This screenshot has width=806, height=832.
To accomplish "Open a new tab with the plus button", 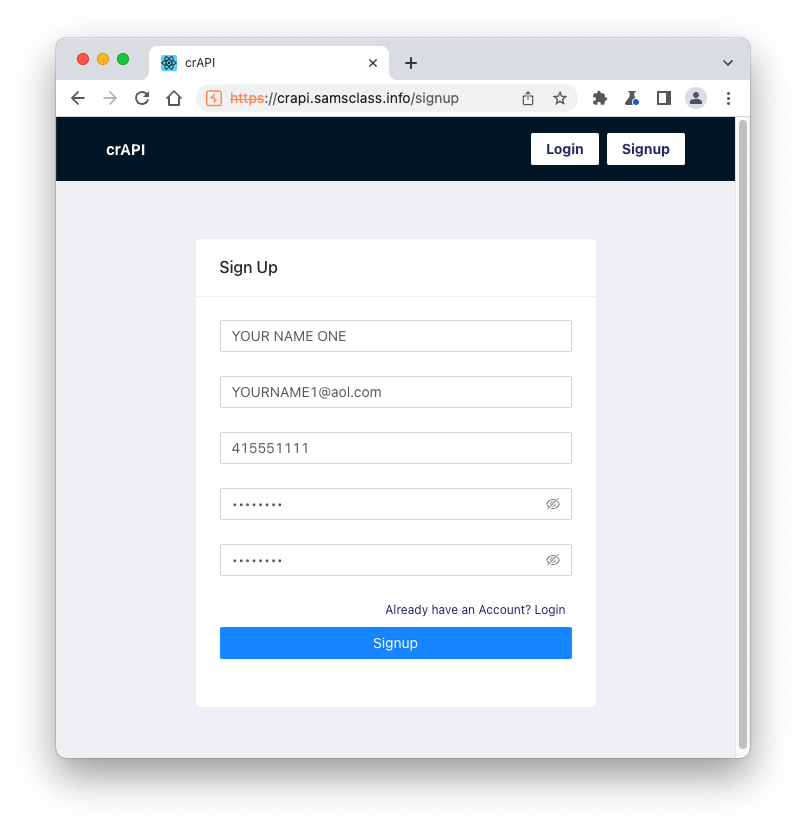I will click(411, 63).
